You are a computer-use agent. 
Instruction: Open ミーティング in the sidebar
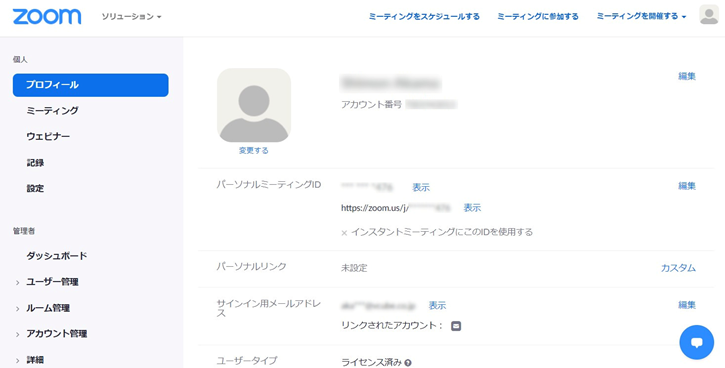pyautogui.click(x=52, y=110)
